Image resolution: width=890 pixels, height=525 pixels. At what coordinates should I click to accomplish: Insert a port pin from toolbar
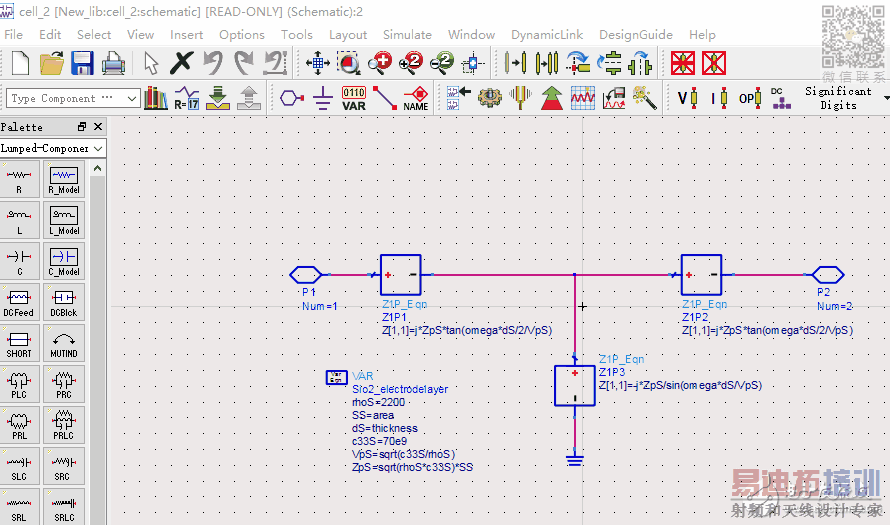click(292, 98)
